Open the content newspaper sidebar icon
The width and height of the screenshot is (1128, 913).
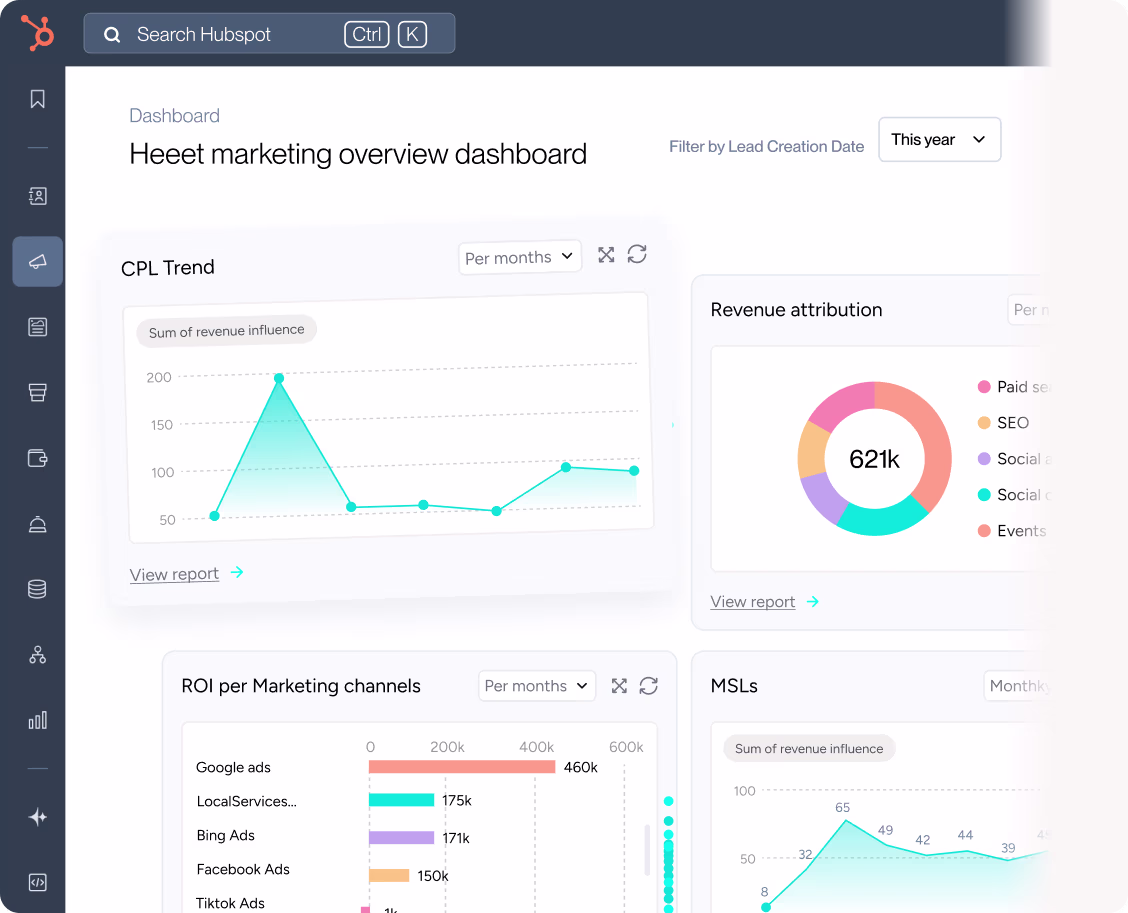(37, 327)
